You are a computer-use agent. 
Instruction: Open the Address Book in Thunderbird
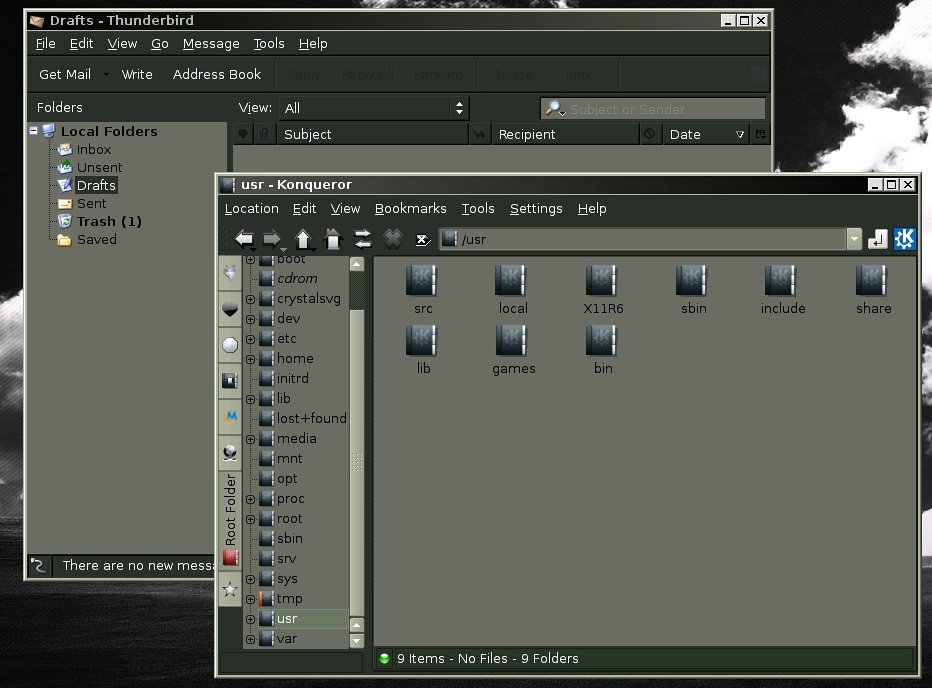pos(216,74)
